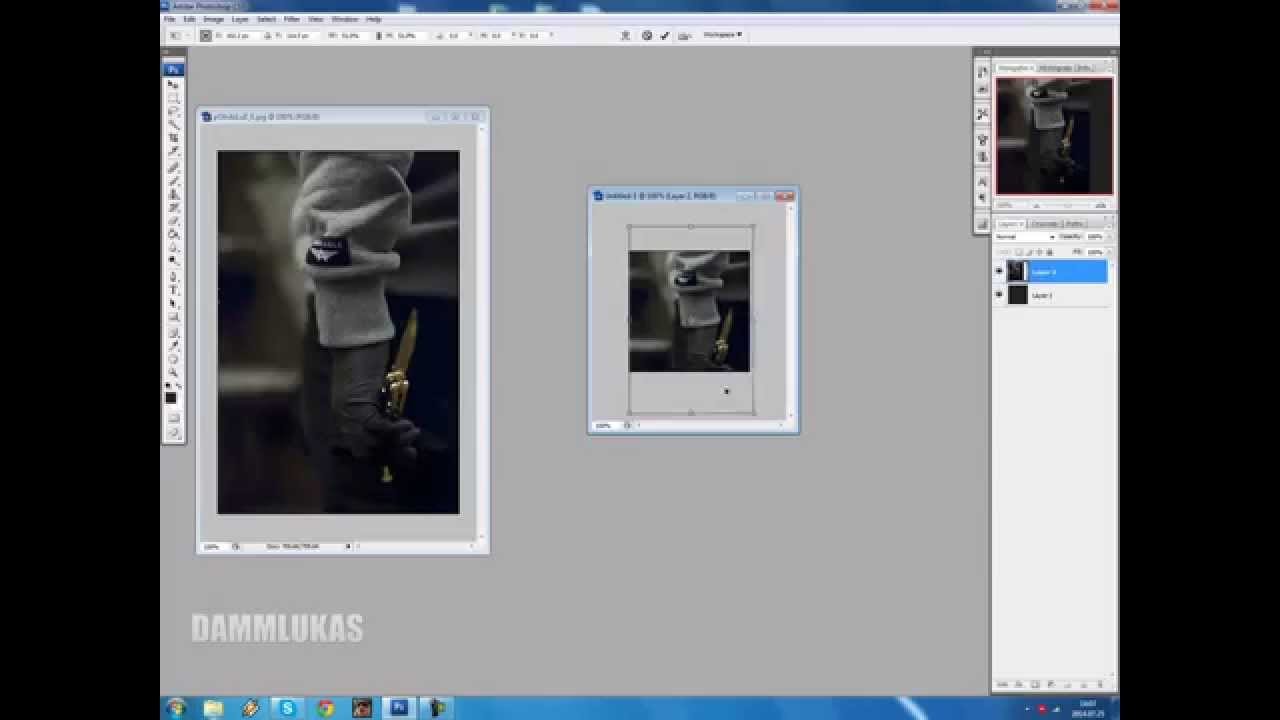
Task: Open the Normal blend mode dropdown
Action: [x=1025, y=237]
